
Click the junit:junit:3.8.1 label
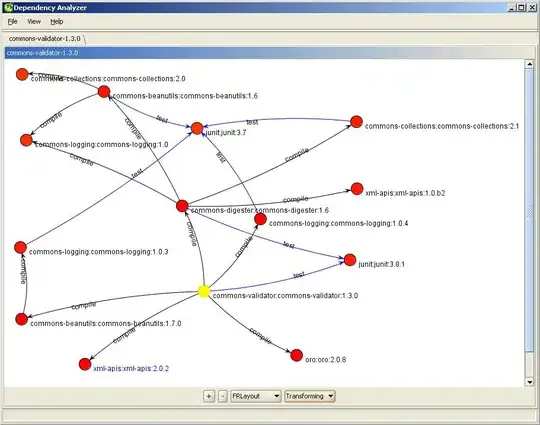382,264
